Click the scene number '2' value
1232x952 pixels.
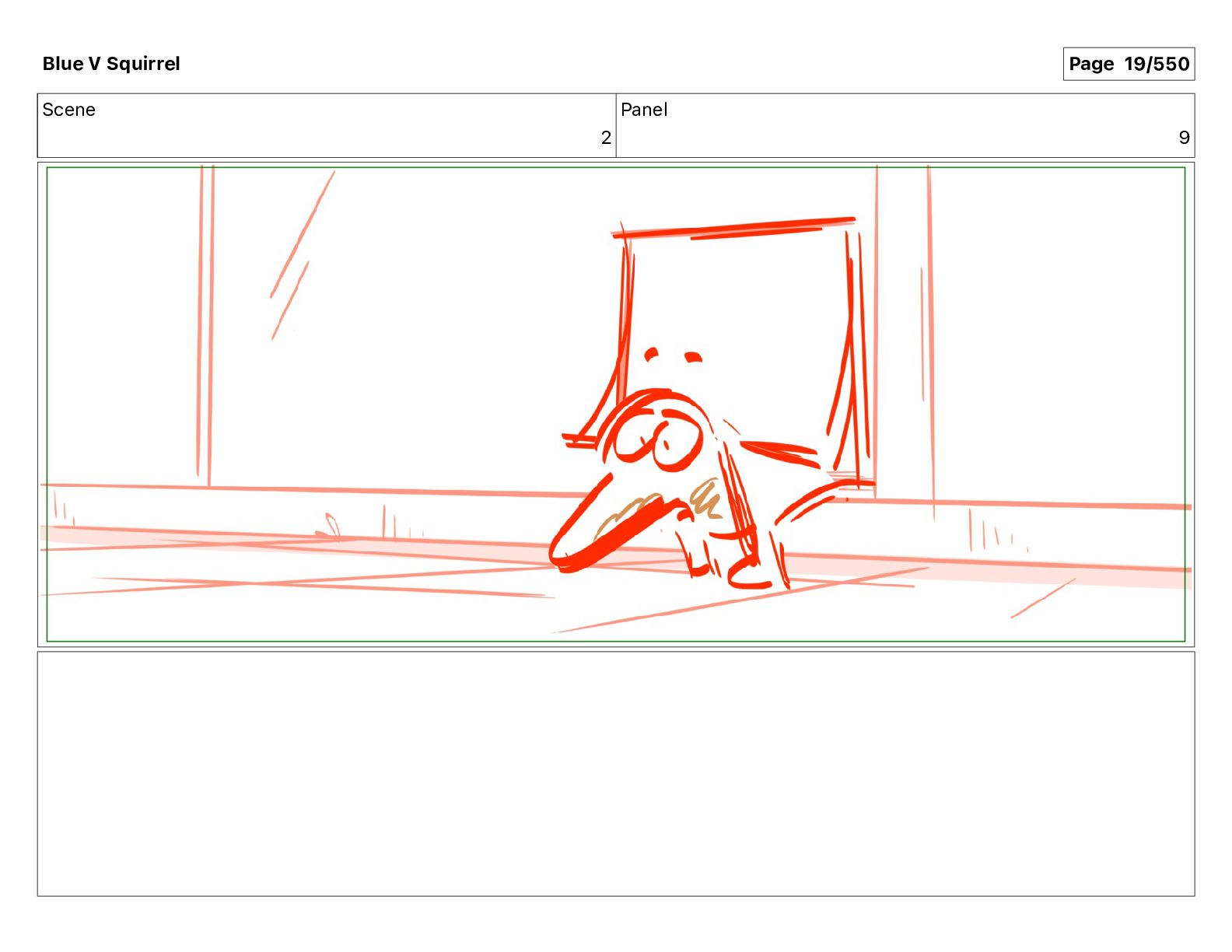[x=606, y=138]
